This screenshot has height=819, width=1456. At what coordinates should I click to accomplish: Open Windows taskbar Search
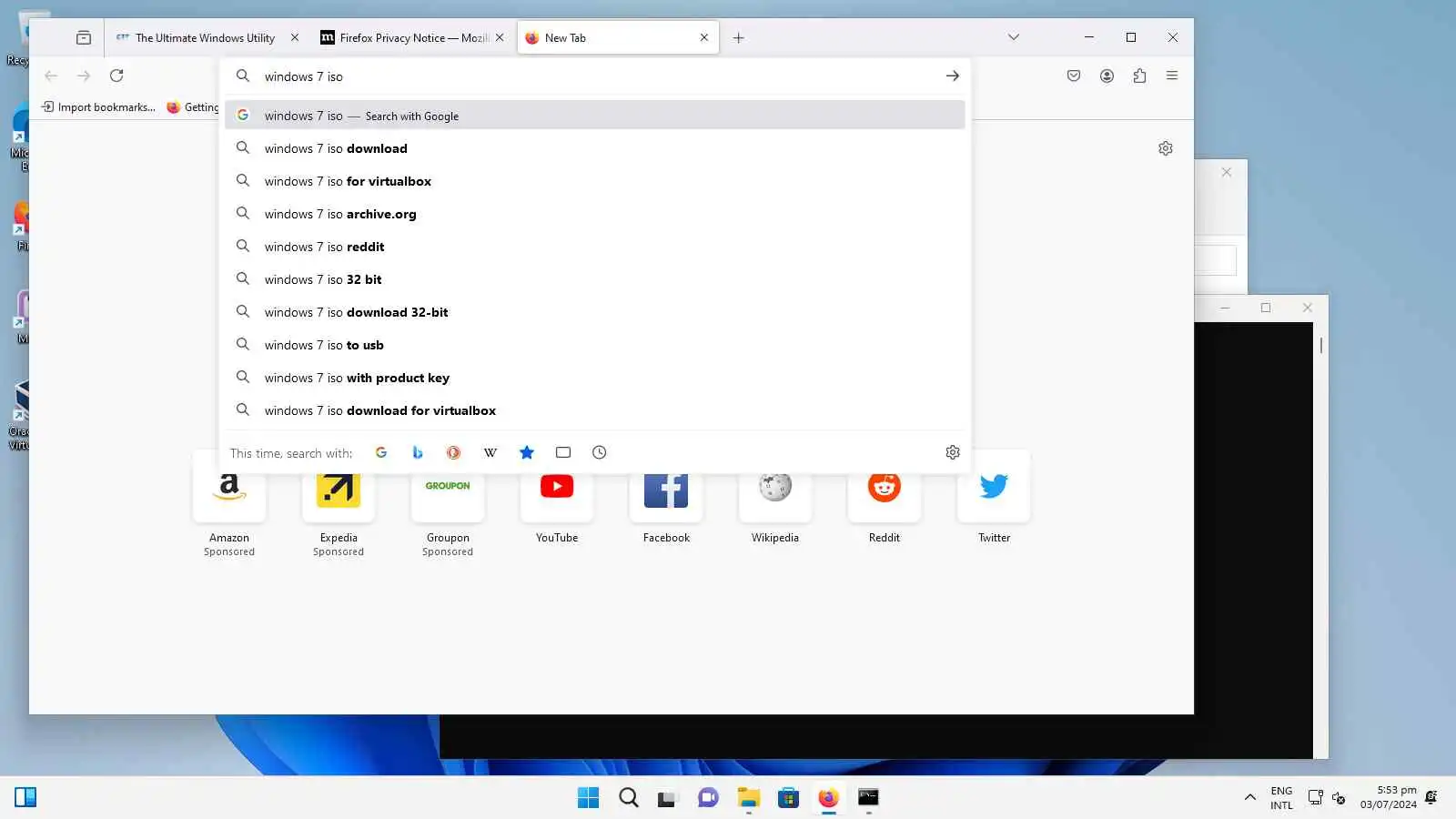[629, 798]
